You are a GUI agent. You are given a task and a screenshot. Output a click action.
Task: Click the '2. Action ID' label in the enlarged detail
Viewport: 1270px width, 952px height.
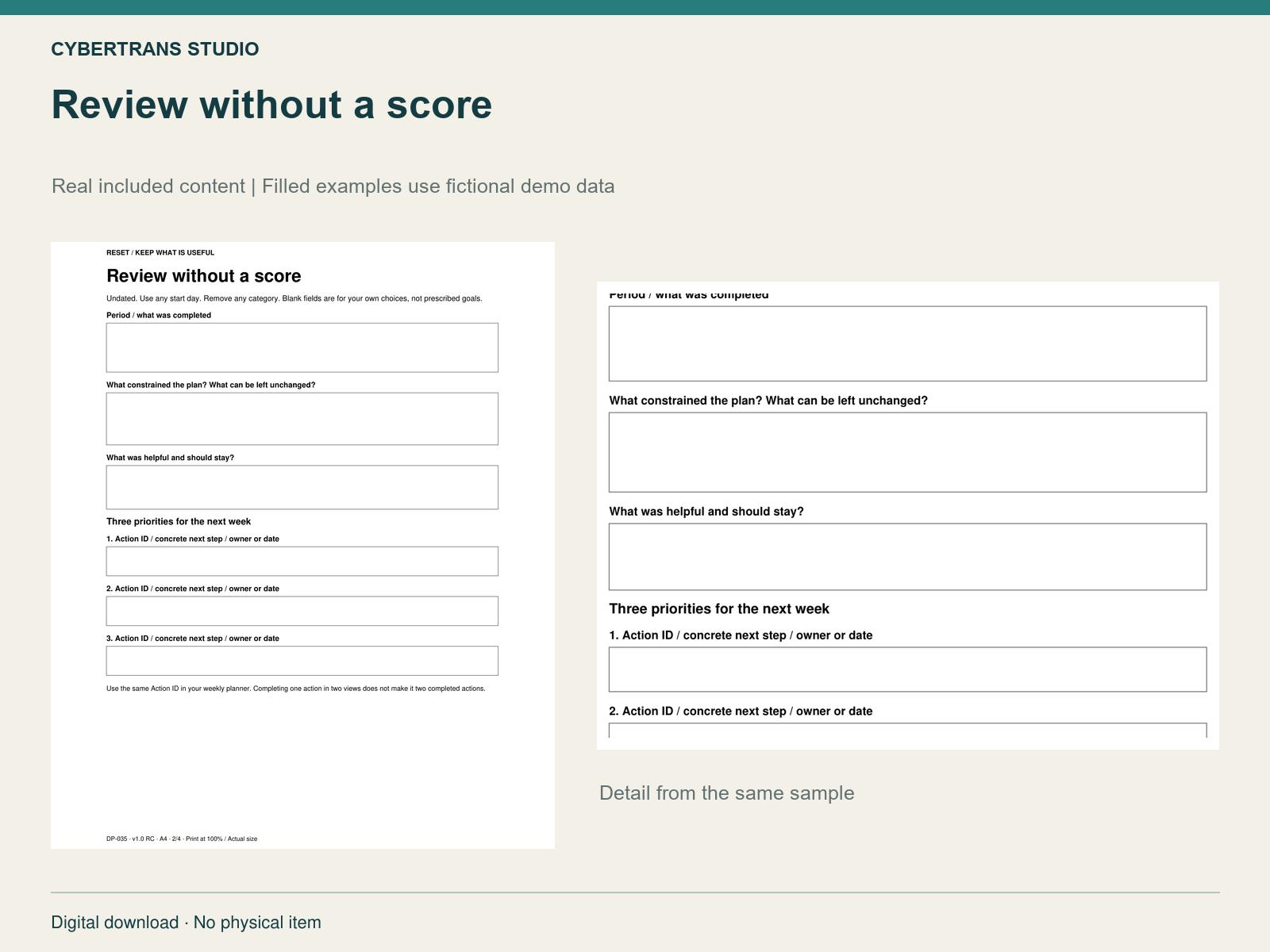pos(741,712)
